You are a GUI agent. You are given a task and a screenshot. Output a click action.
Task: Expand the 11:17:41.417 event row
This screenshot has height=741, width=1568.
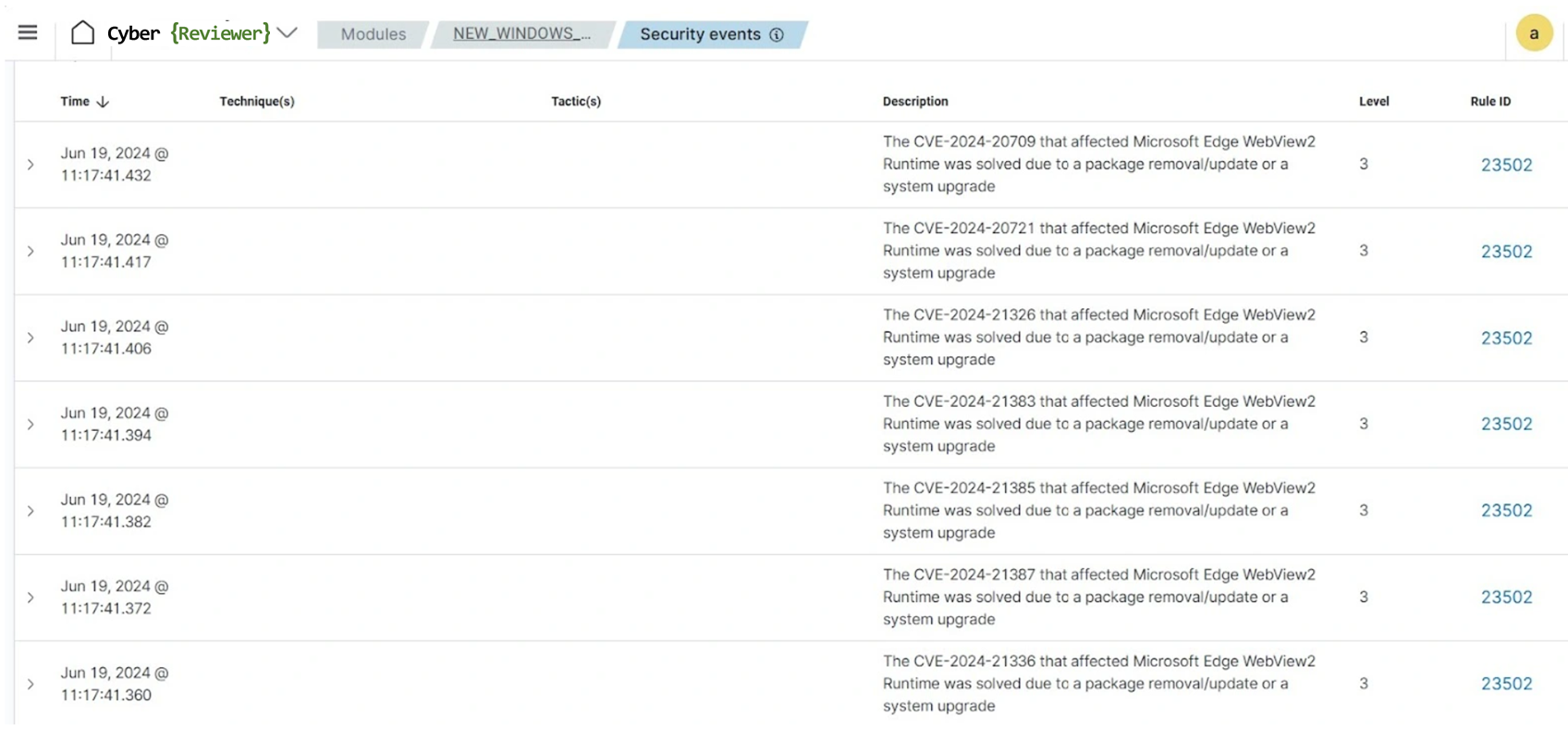(31, 252)
